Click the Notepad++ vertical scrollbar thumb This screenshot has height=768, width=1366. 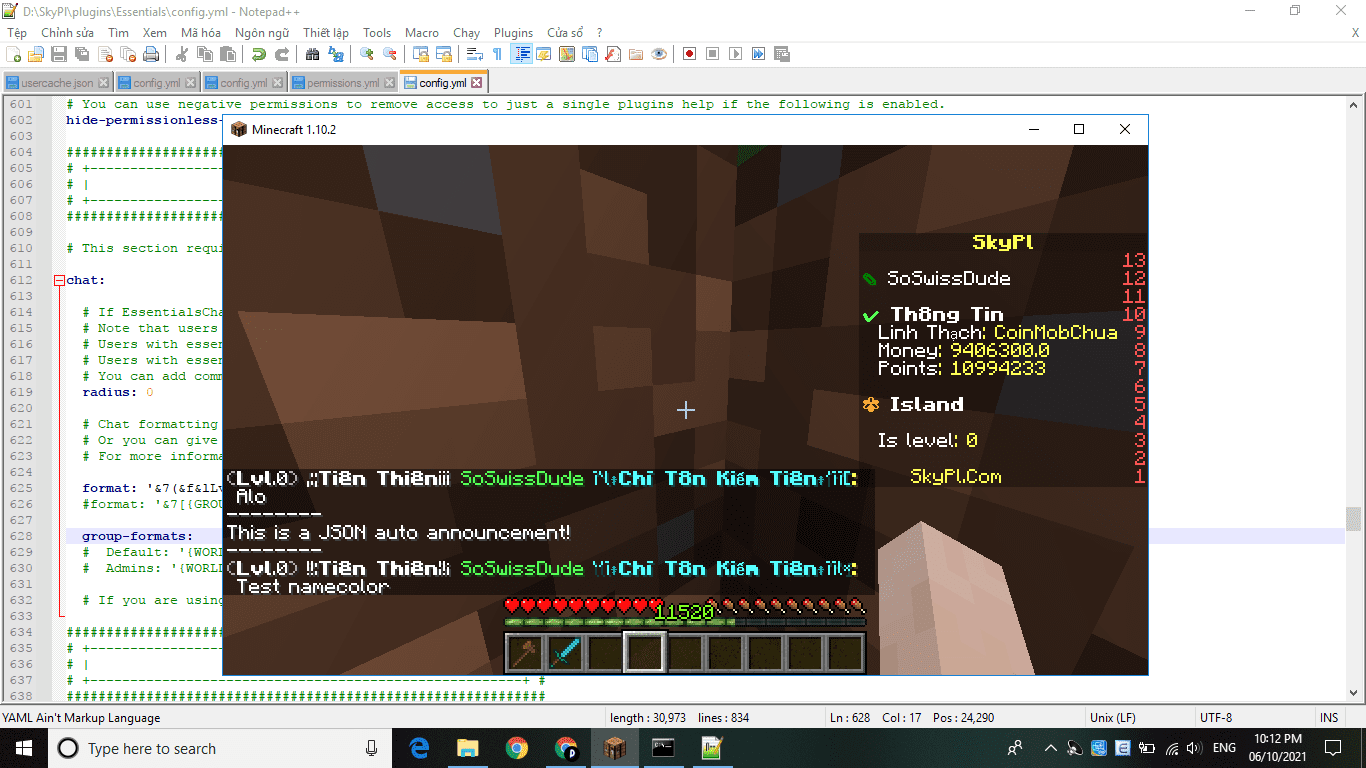click(x=1354, y=518)
